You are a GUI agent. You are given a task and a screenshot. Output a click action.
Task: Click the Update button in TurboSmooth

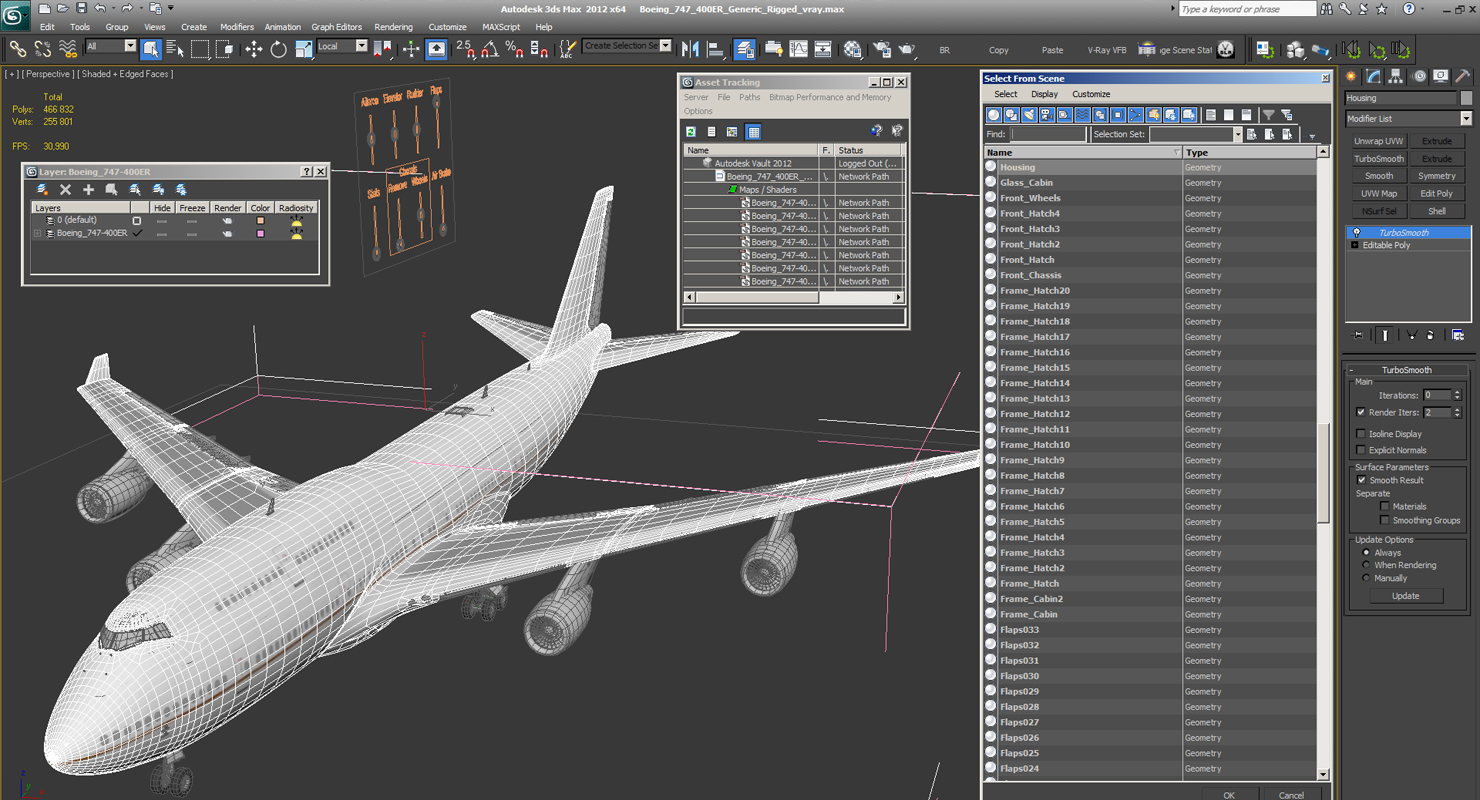pos(1405,596)
